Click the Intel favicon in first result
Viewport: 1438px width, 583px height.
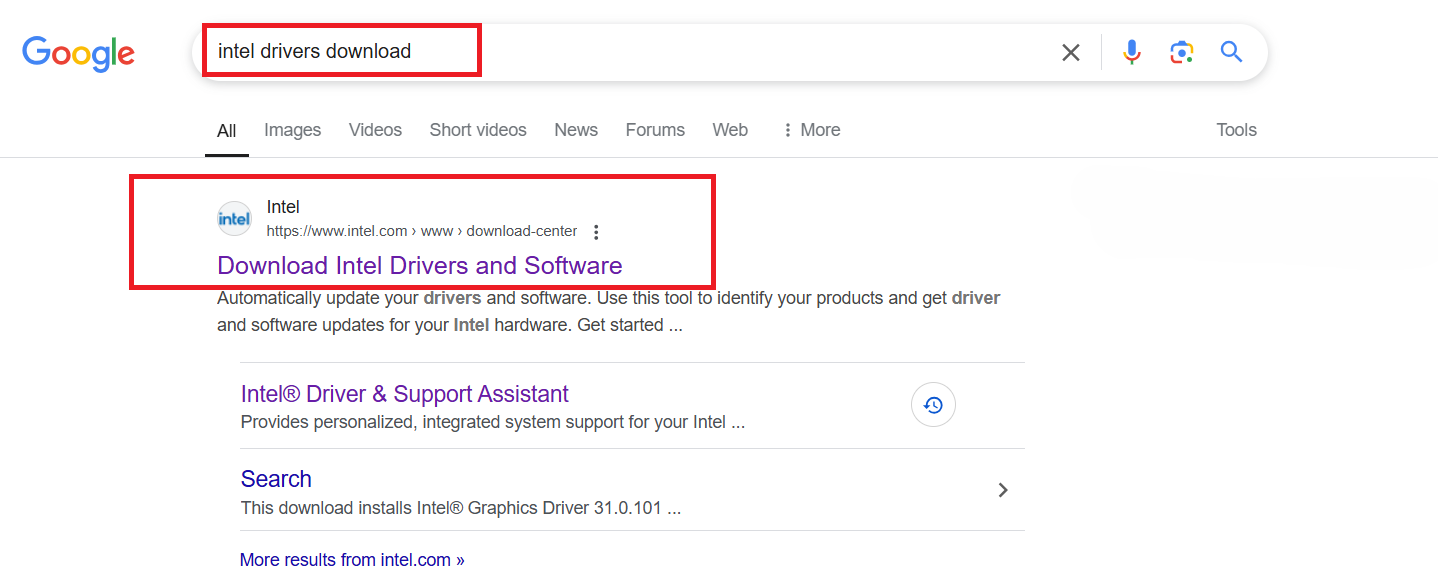click(235, 219)
